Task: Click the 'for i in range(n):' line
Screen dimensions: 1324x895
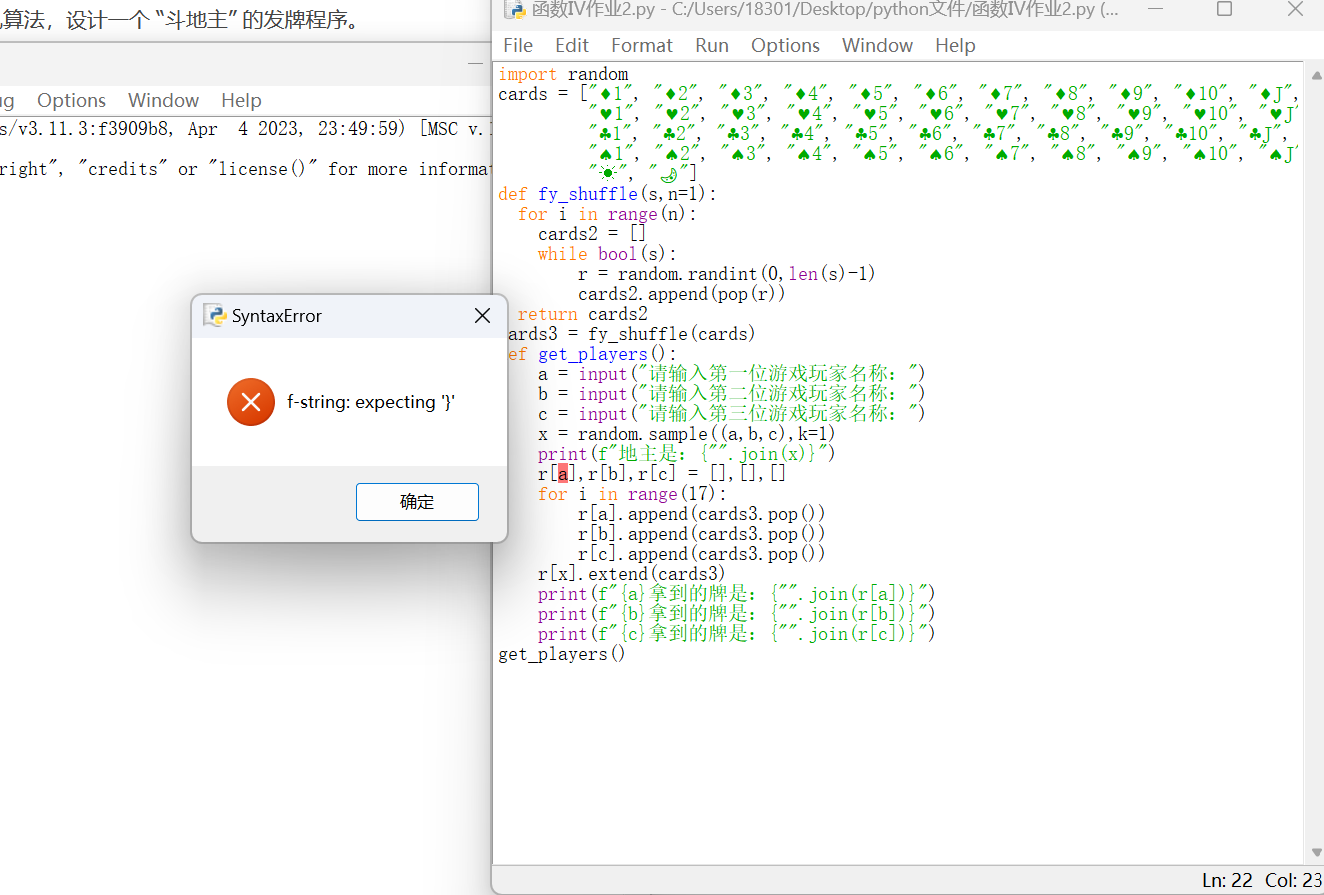Action: (607, 214)
